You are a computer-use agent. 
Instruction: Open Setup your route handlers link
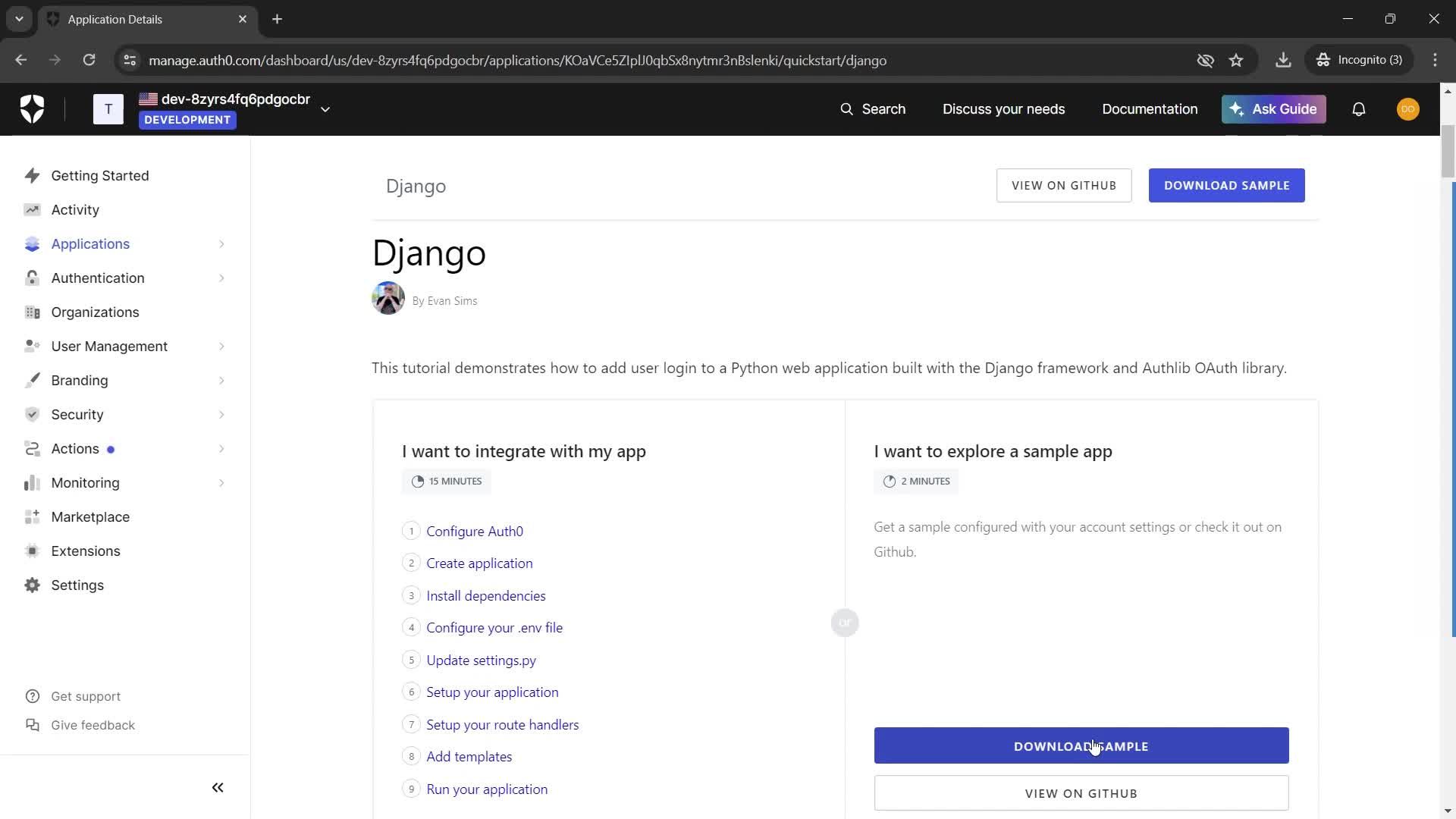pos(502,725)
